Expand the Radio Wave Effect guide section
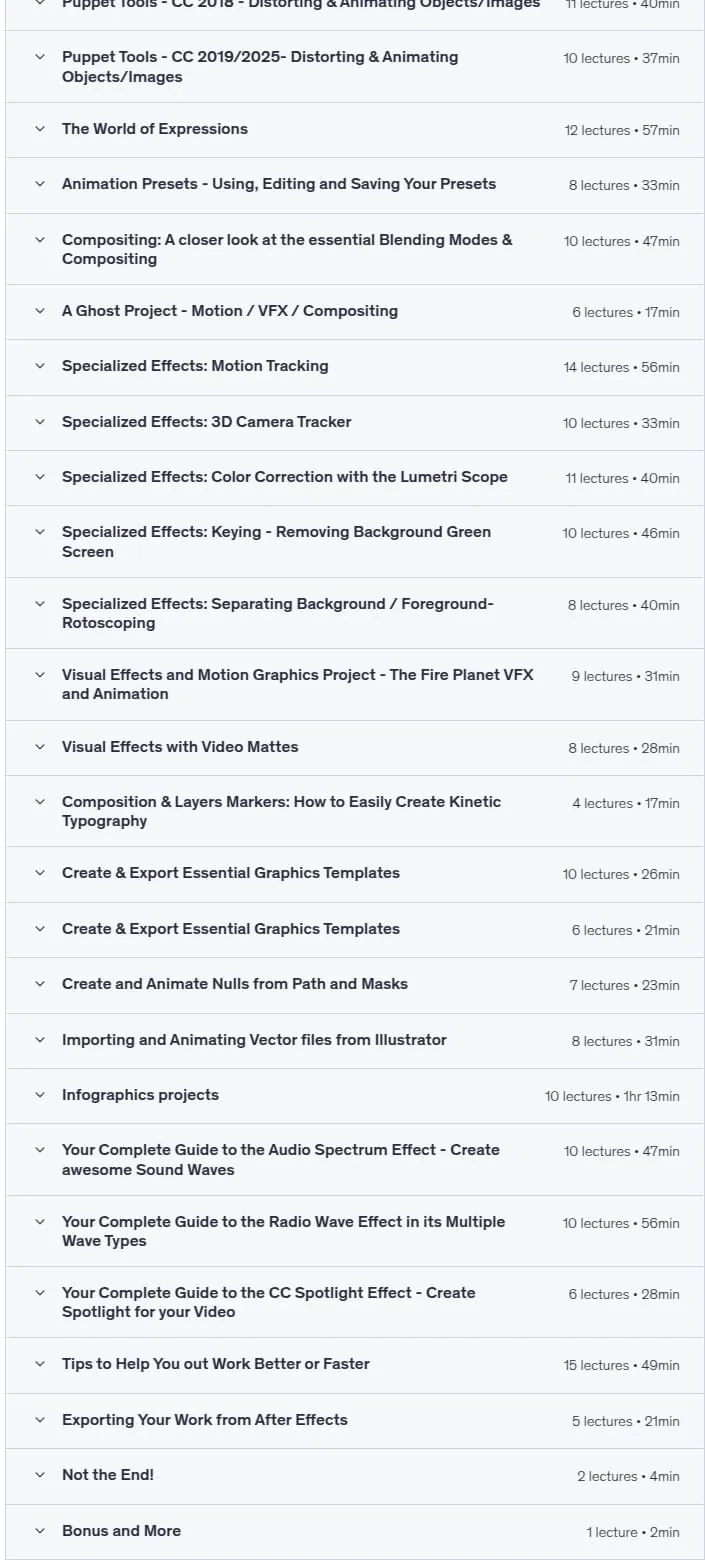 coord(284,1231)
